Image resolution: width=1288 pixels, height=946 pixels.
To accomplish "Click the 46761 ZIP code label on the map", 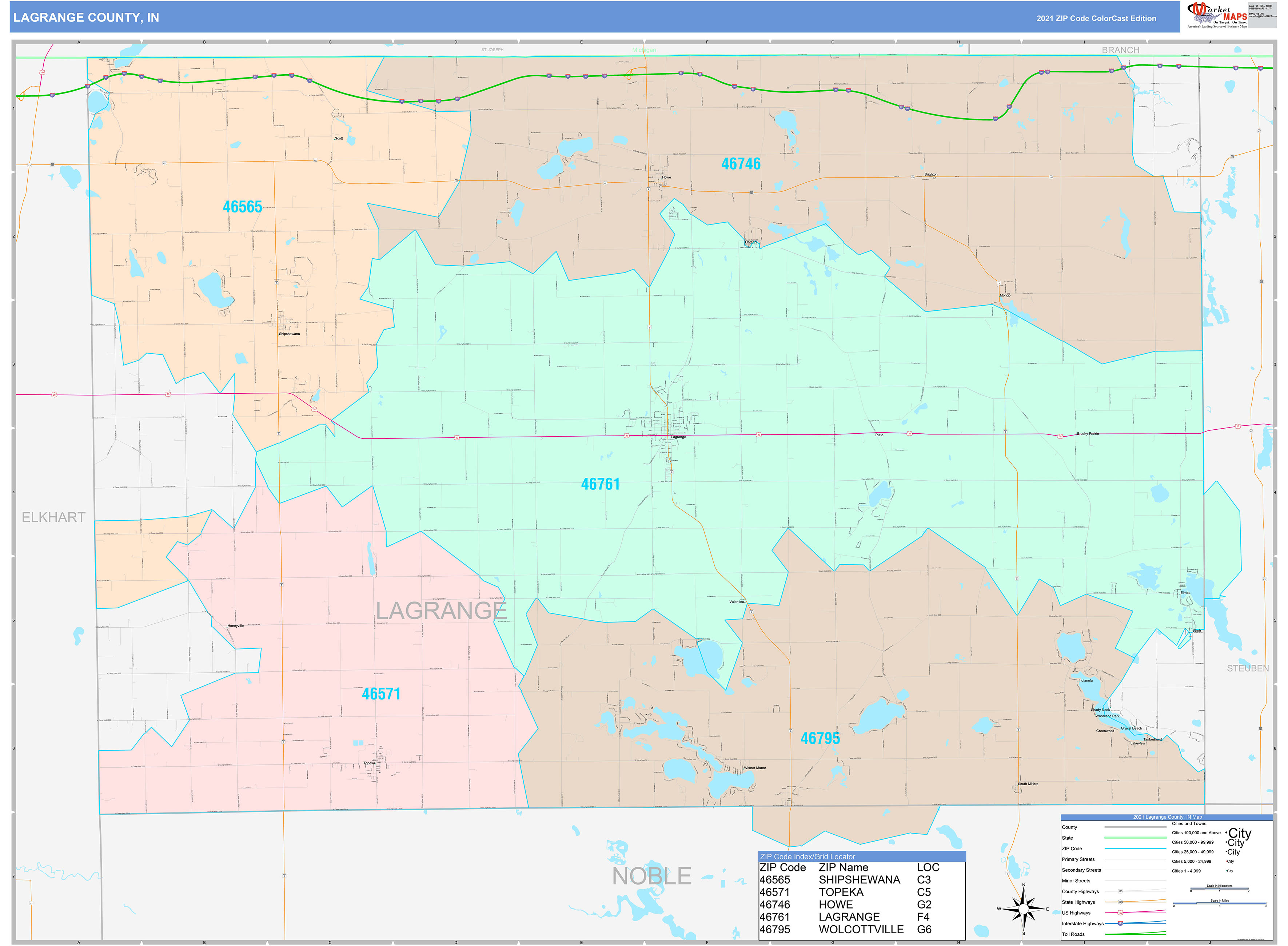I will (601, 484).
